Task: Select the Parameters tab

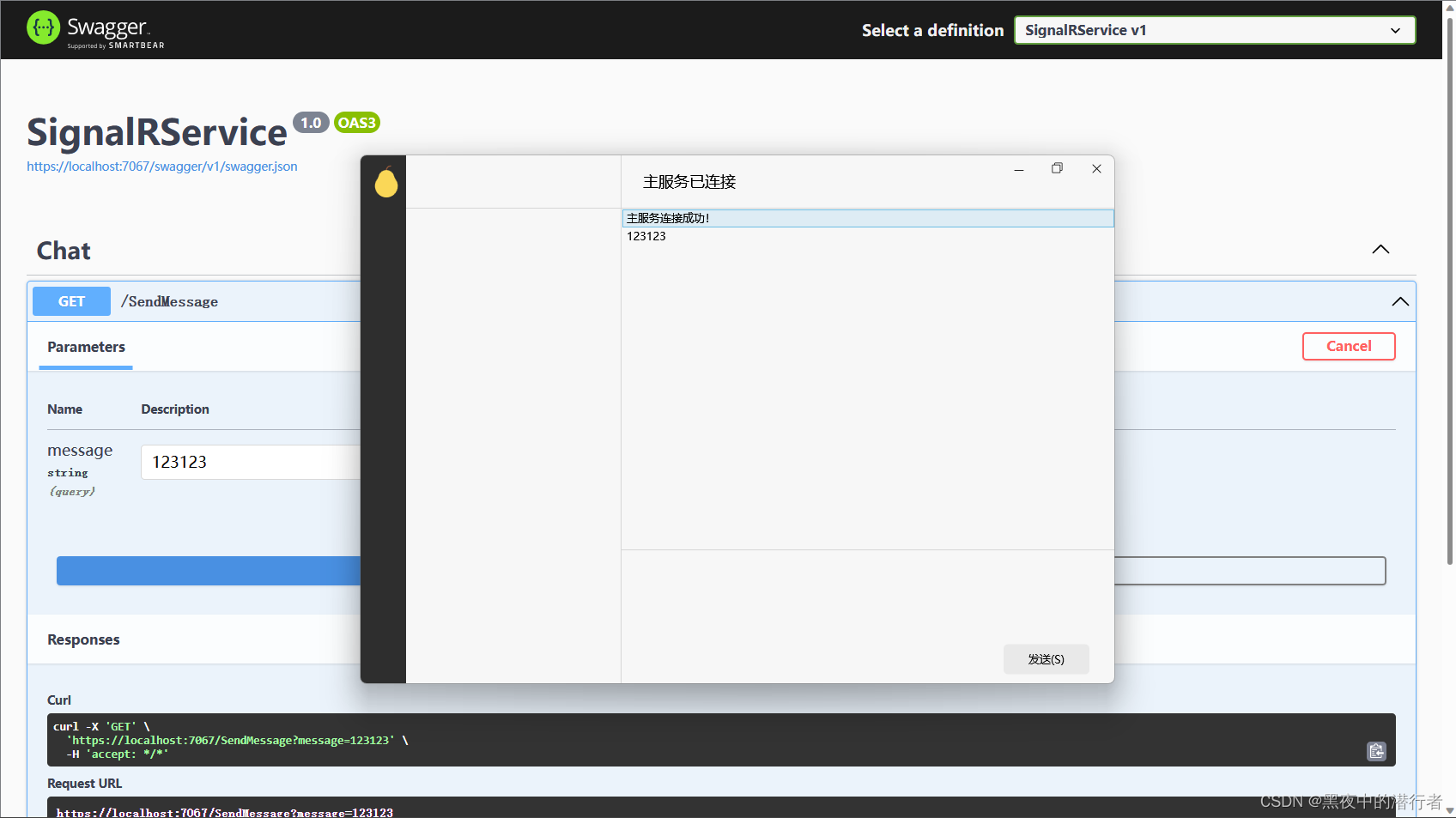Action: [x=86, y=348]
